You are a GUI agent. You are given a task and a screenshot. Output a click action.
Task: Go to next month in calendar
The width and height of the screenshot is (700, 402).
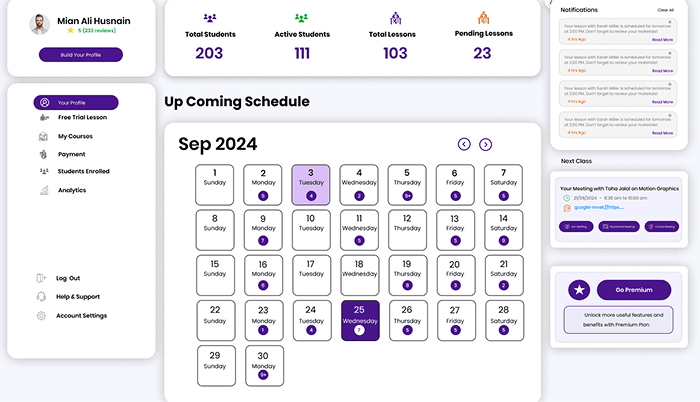click(x=486, y=144)
